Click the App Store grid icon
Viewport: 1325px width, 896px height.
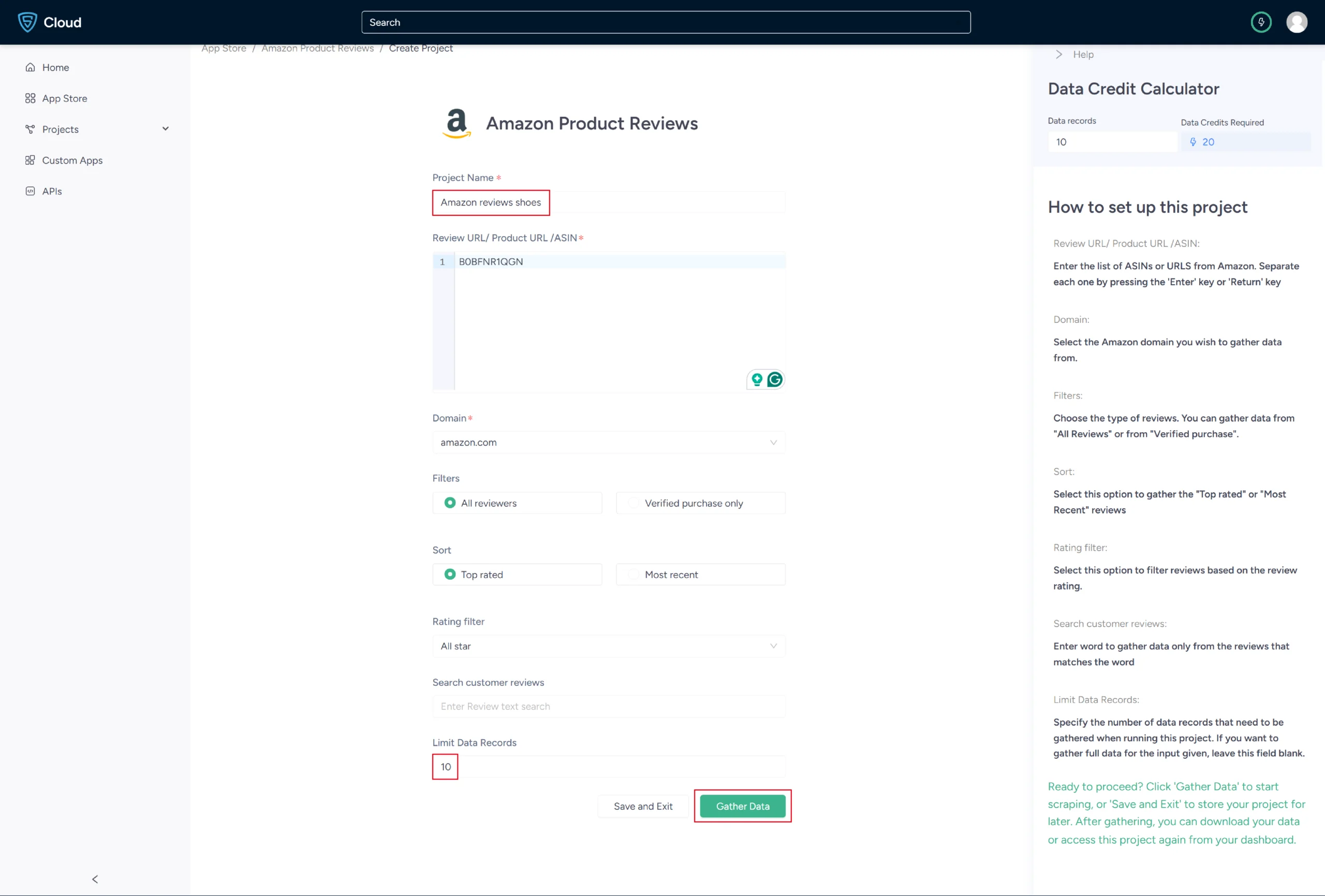coord(30,98)
